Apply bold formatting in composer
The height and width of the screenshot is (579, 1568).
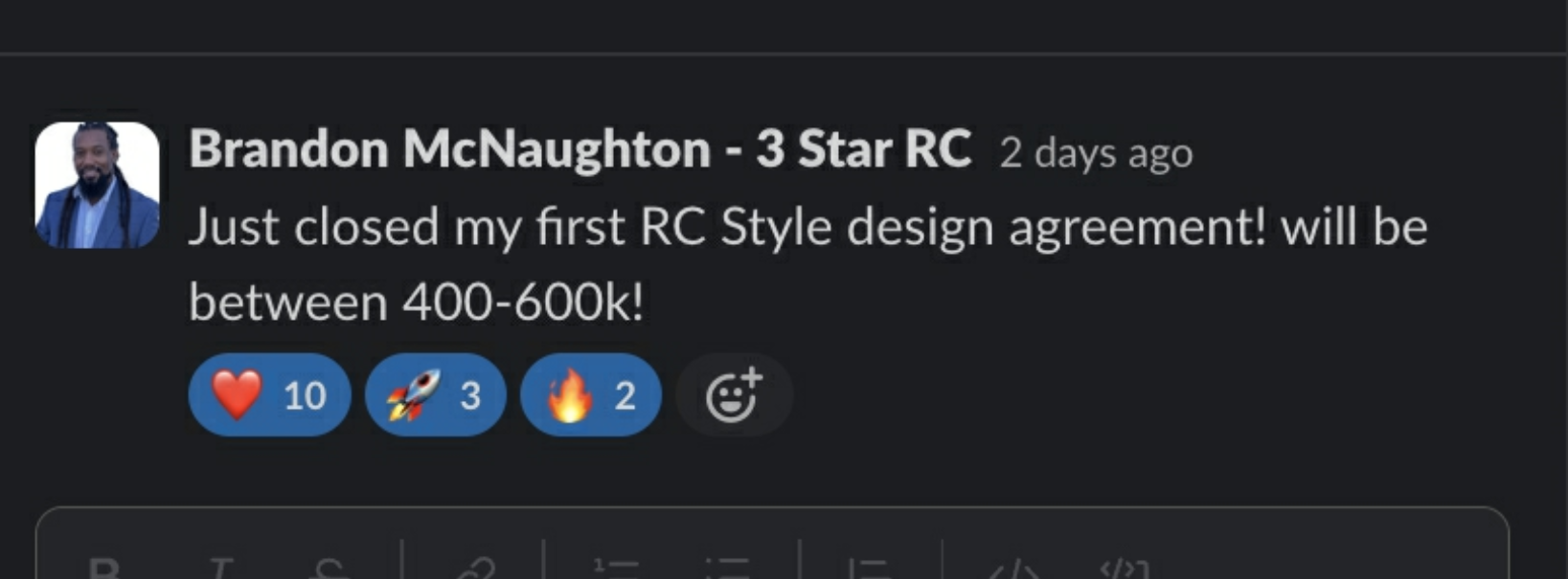(x=102, y=568)
